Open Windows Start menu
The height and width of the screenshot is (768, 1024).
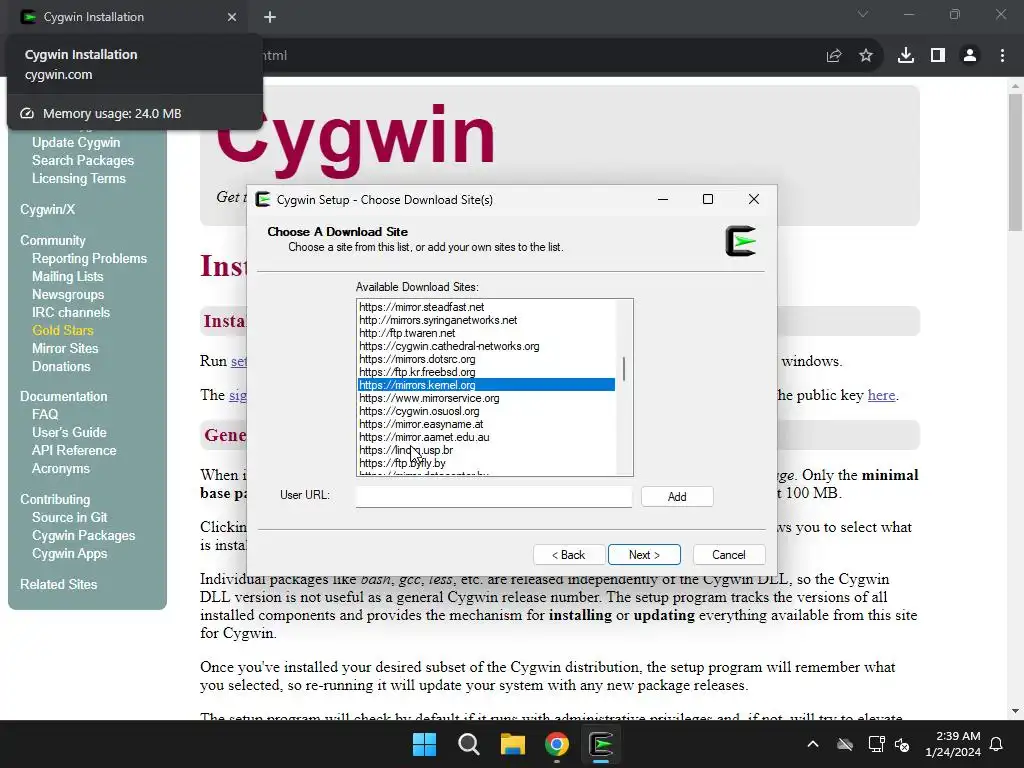[x=424, y=744]
